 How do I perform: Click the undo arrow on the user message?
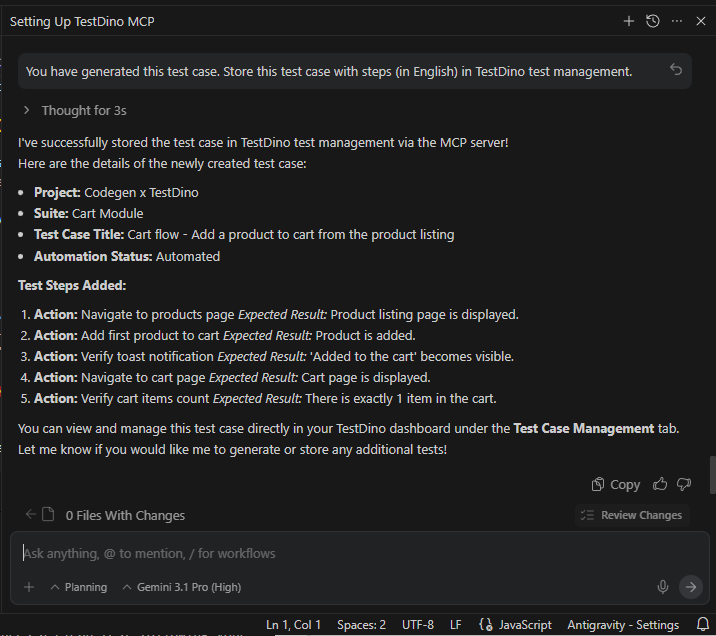point(676,70)
